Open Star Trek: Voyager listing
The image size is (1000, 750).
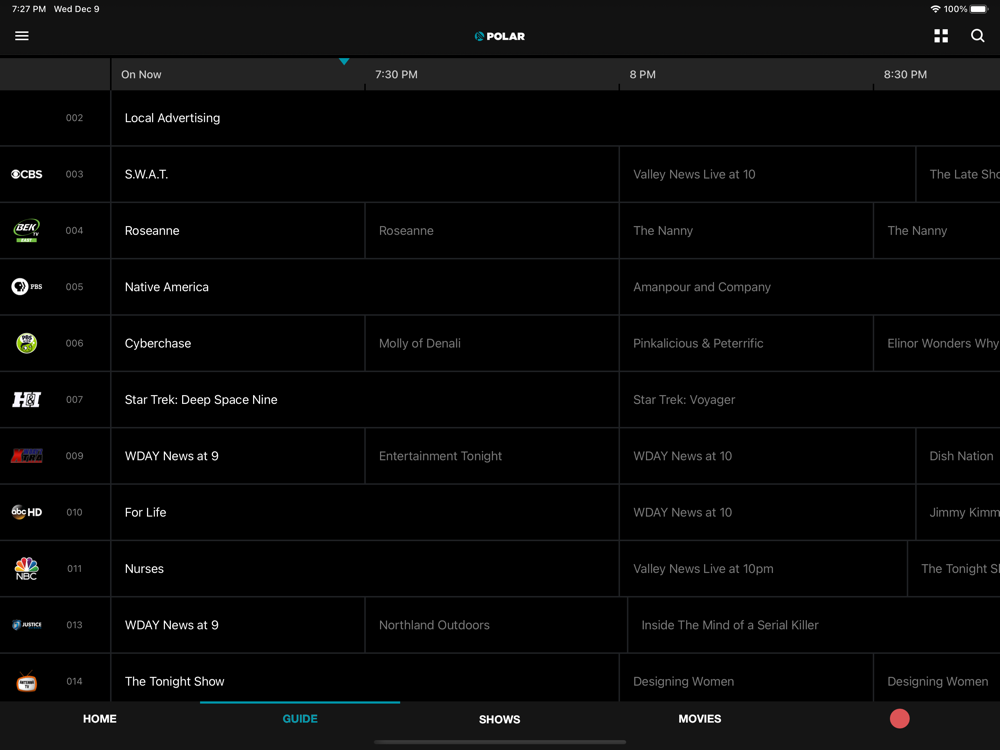click(810, 399)
